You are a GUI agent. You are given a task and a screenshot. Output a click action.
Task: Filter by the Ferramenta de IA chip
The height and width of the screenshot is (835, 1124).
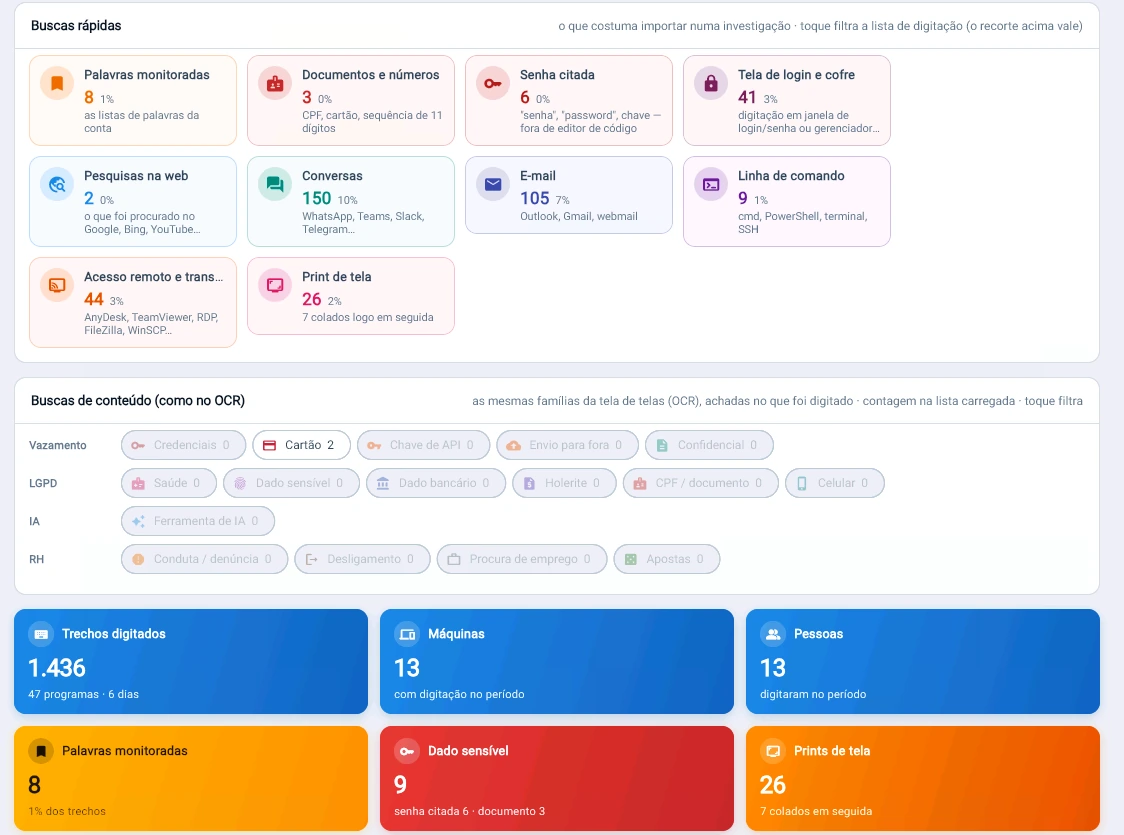[x=198, y=521]
